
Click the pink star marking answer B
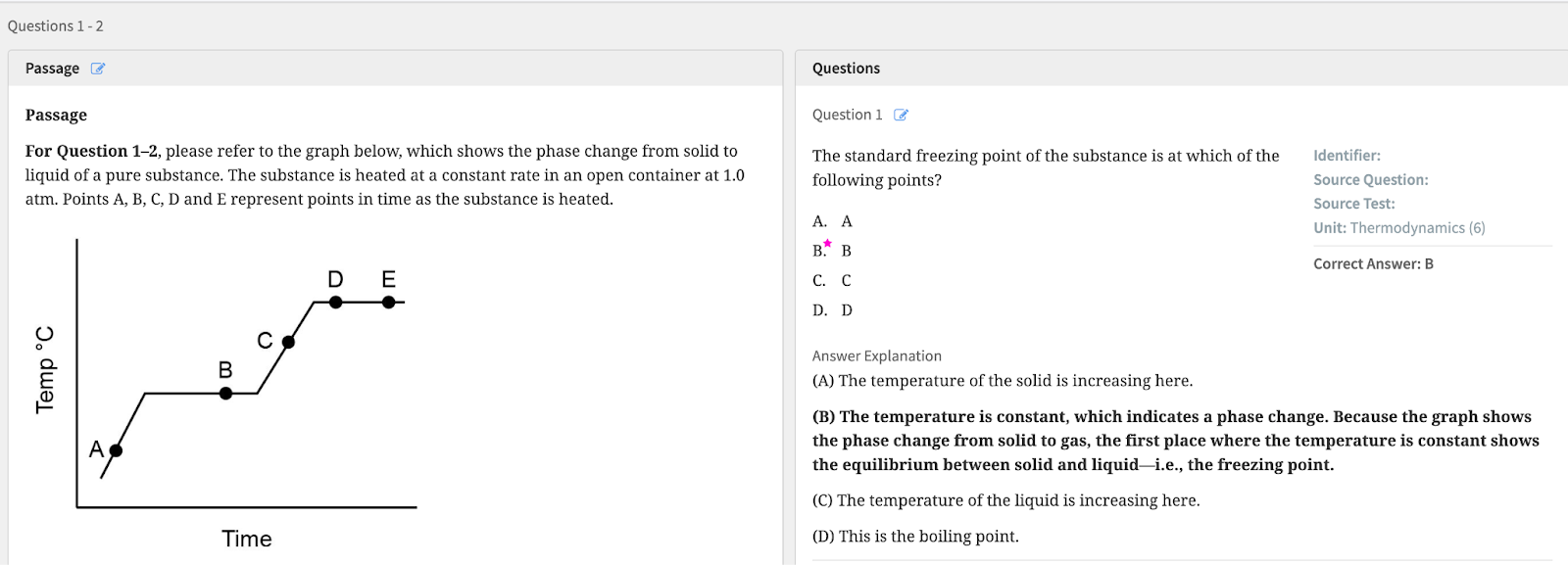[827, 244]
